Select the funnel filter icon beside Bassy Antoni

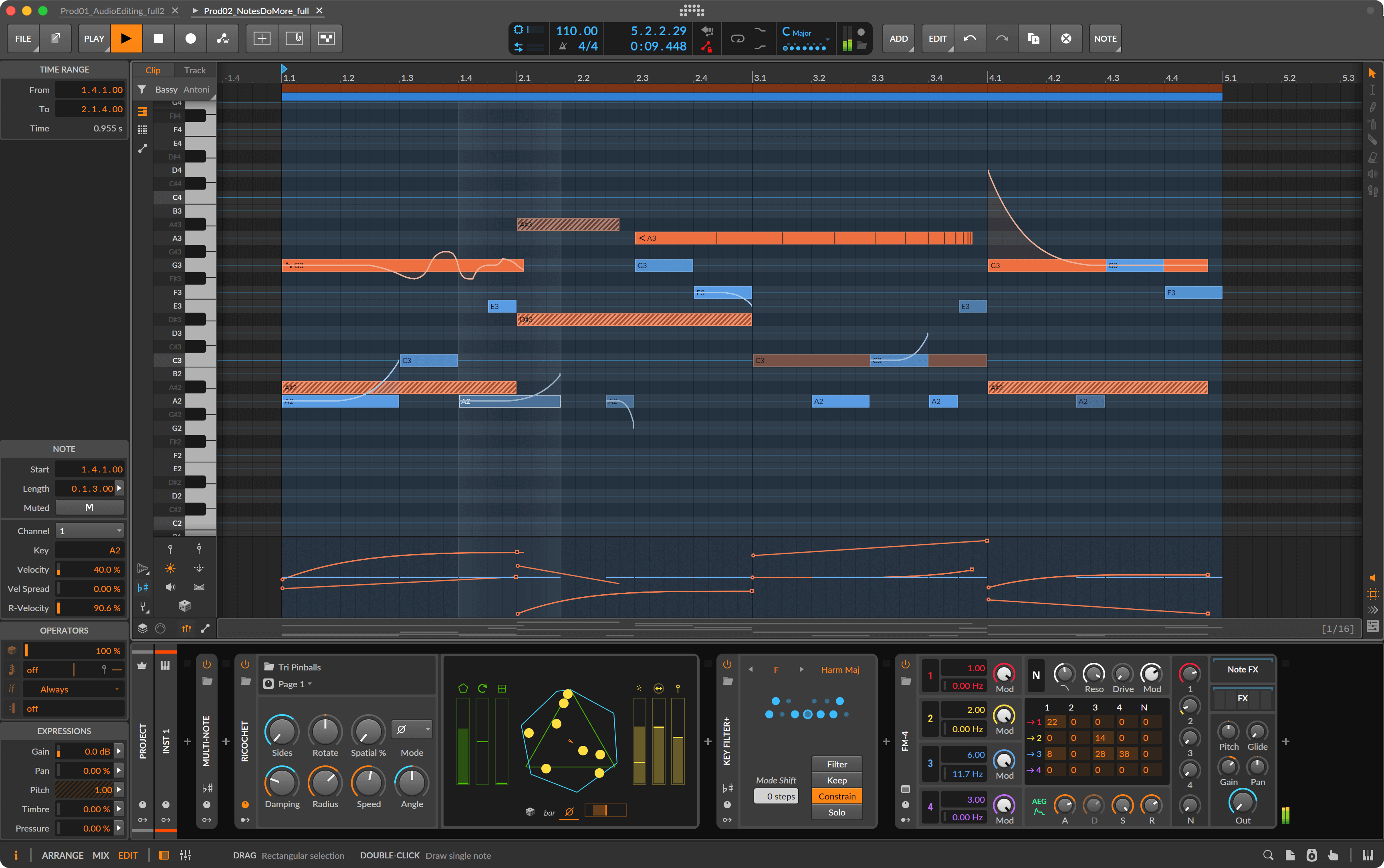(x=142, y=89)
